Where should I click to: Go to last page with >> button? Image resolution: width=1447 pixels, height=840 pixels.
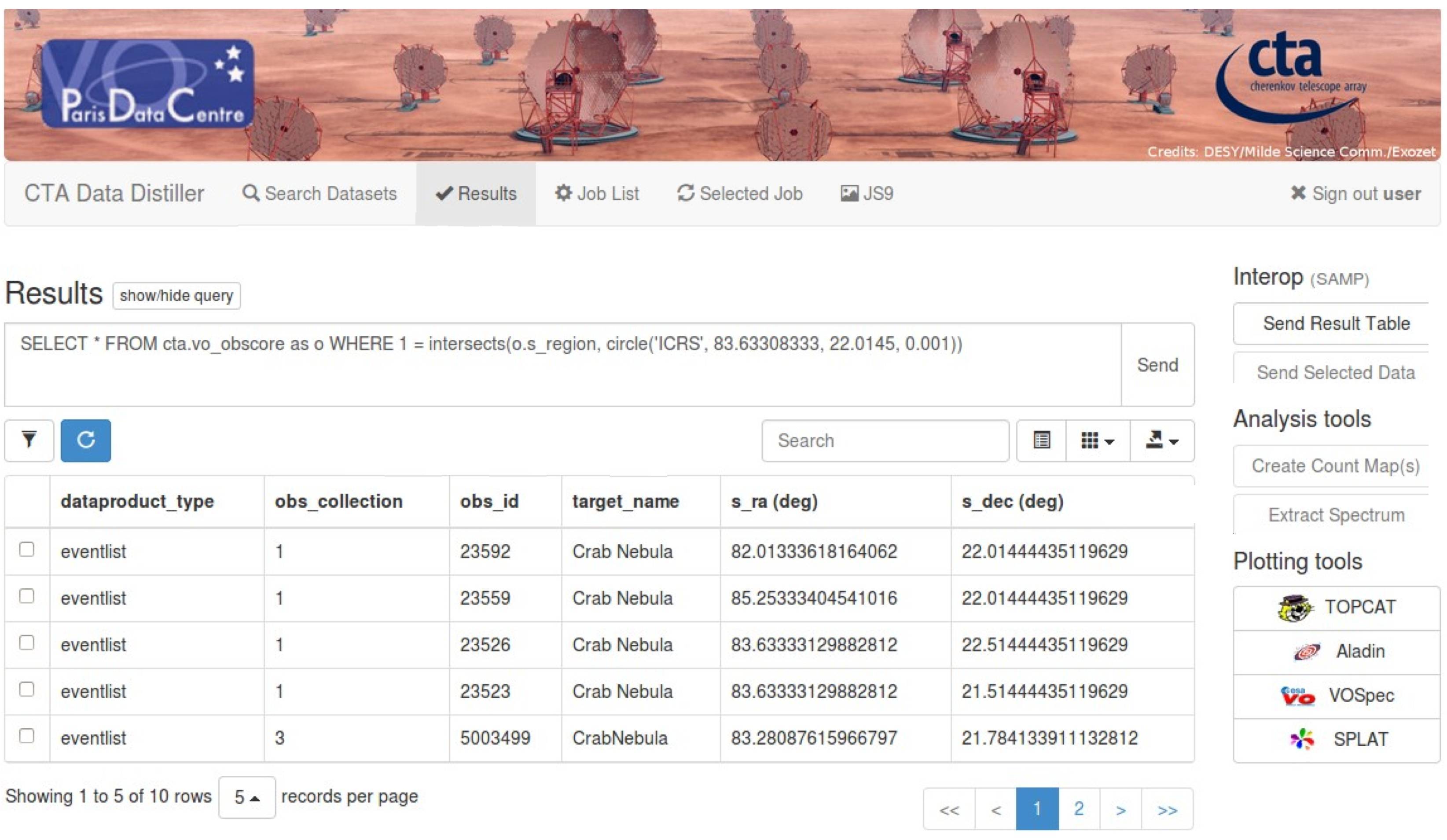click(1168, 810)
